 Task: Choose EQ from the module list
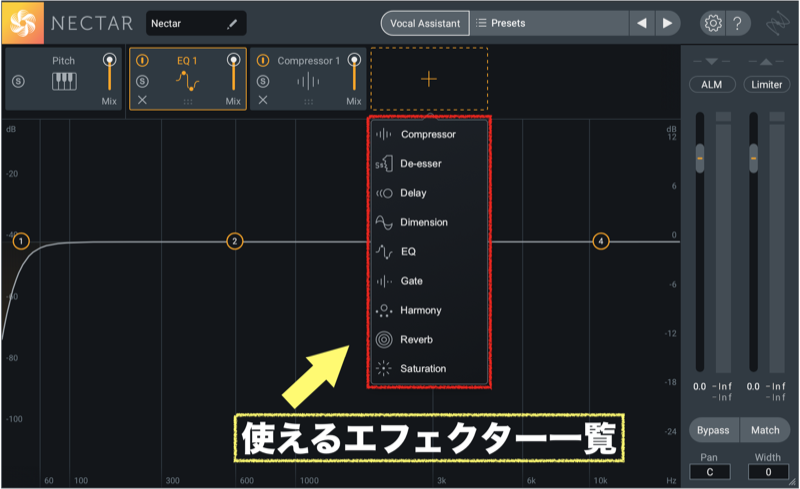point(429,251)
